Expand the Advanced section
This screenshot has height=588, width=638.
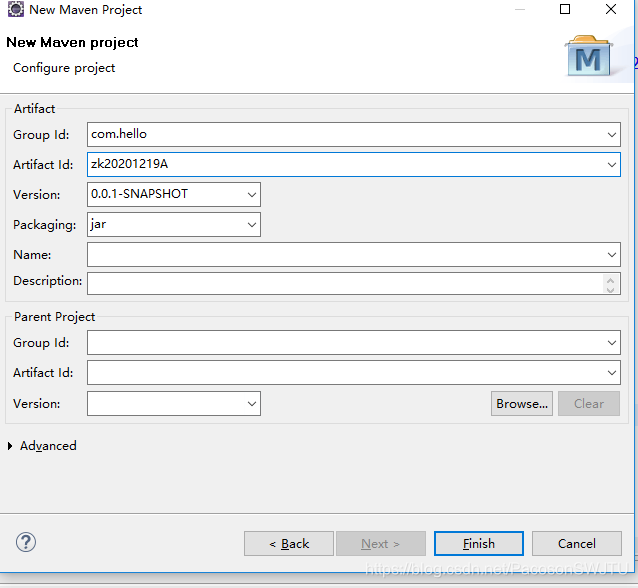(10, 446)
